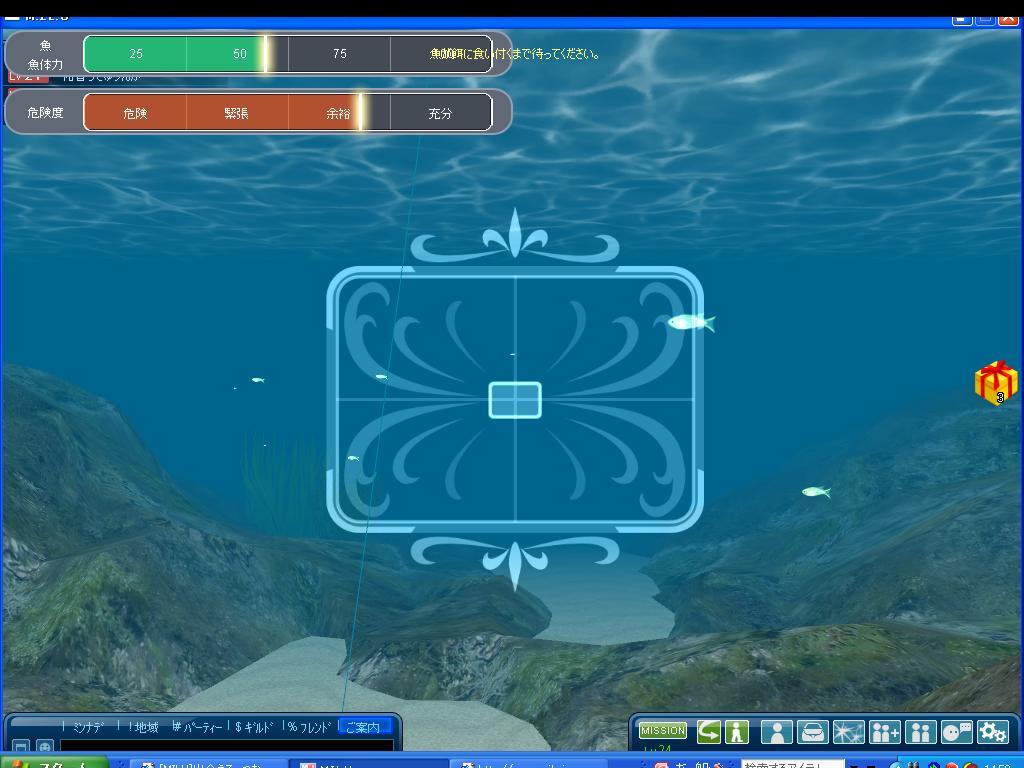The width and height of the screenshot is (1024, 768).
Task: Open the gear settings icon
Action: tap(992, 732)
